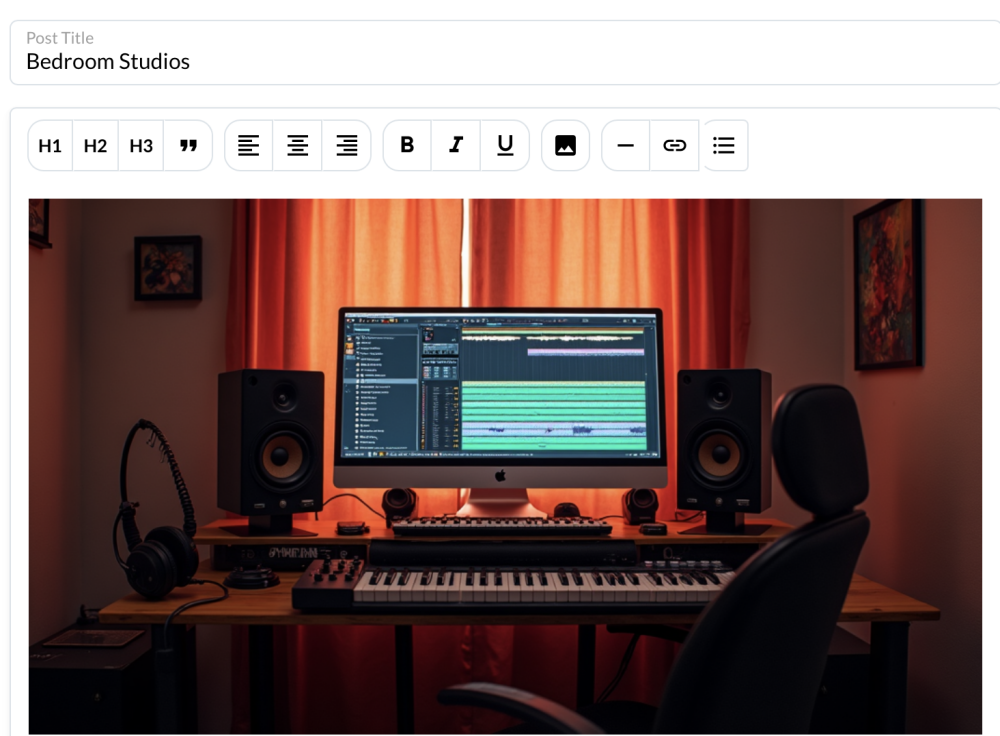Apply Heading 2 format with H2
This screenshot has width=1000, height=736.
tap(95, 146)
